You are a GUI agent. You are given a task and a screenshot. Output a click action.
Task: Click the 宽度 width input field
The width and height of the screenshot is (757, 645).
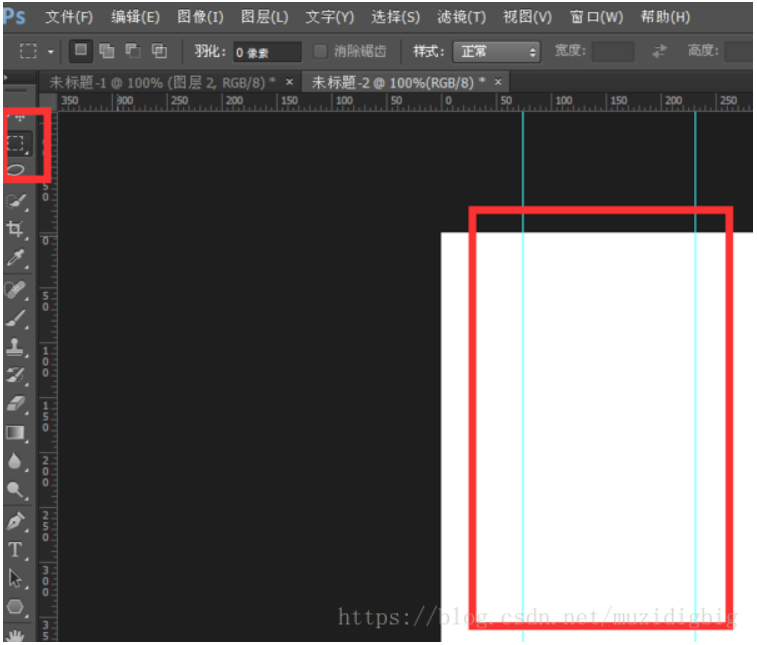pos(613,51)
